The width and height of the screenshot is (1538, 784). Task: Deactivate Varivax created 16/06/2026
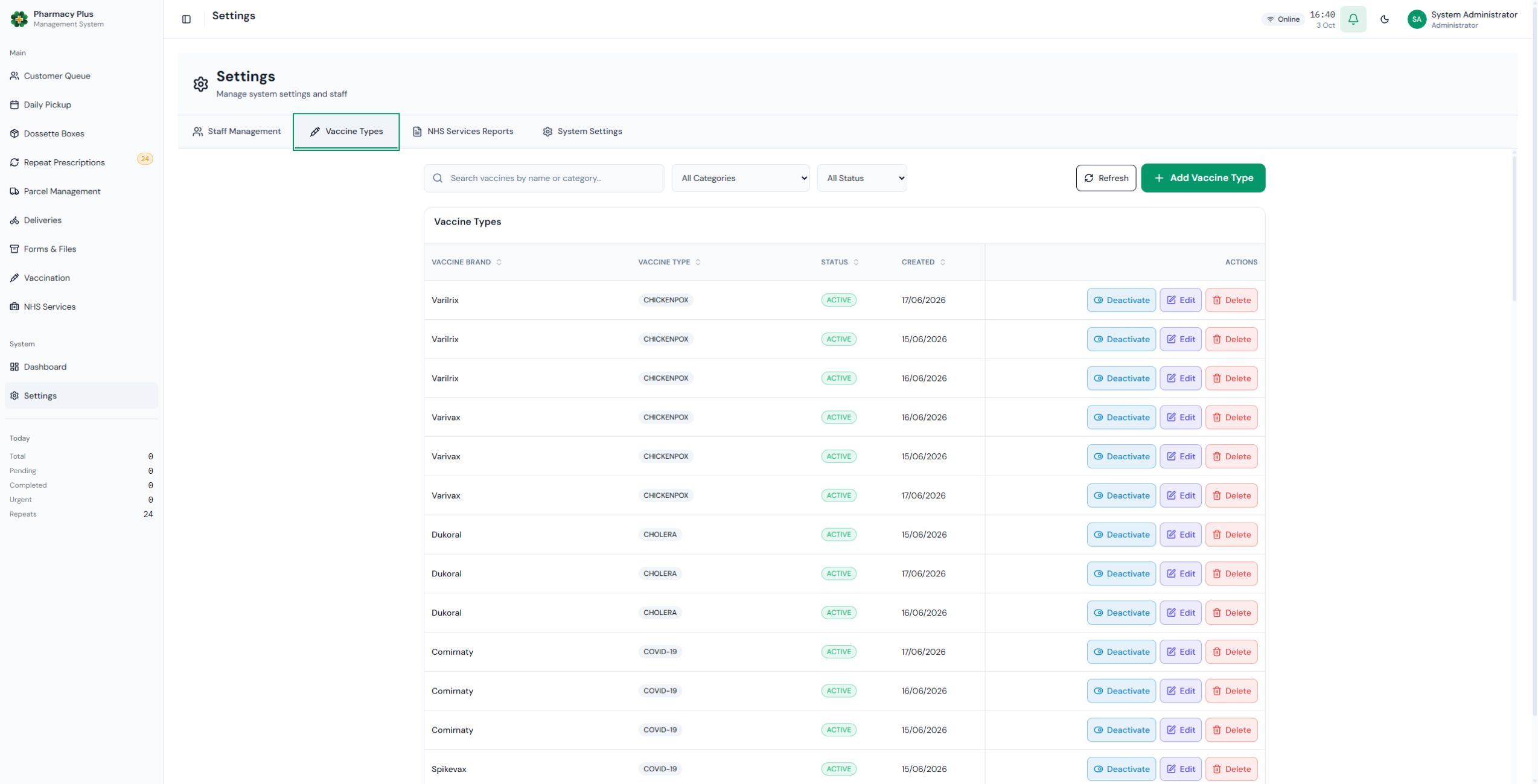coord(1122,417)
